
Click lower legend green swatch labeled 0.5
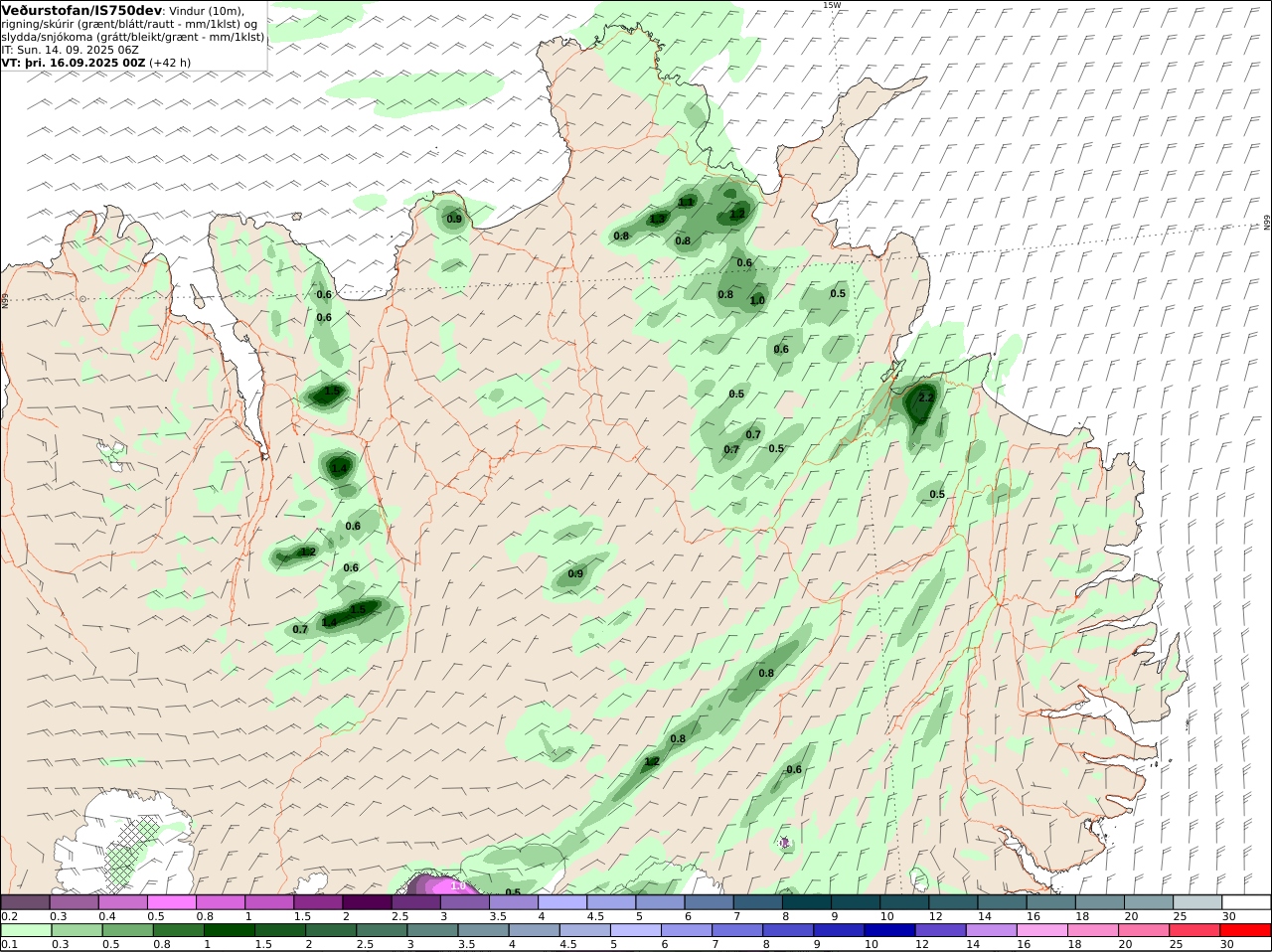(x=127, y=931)
